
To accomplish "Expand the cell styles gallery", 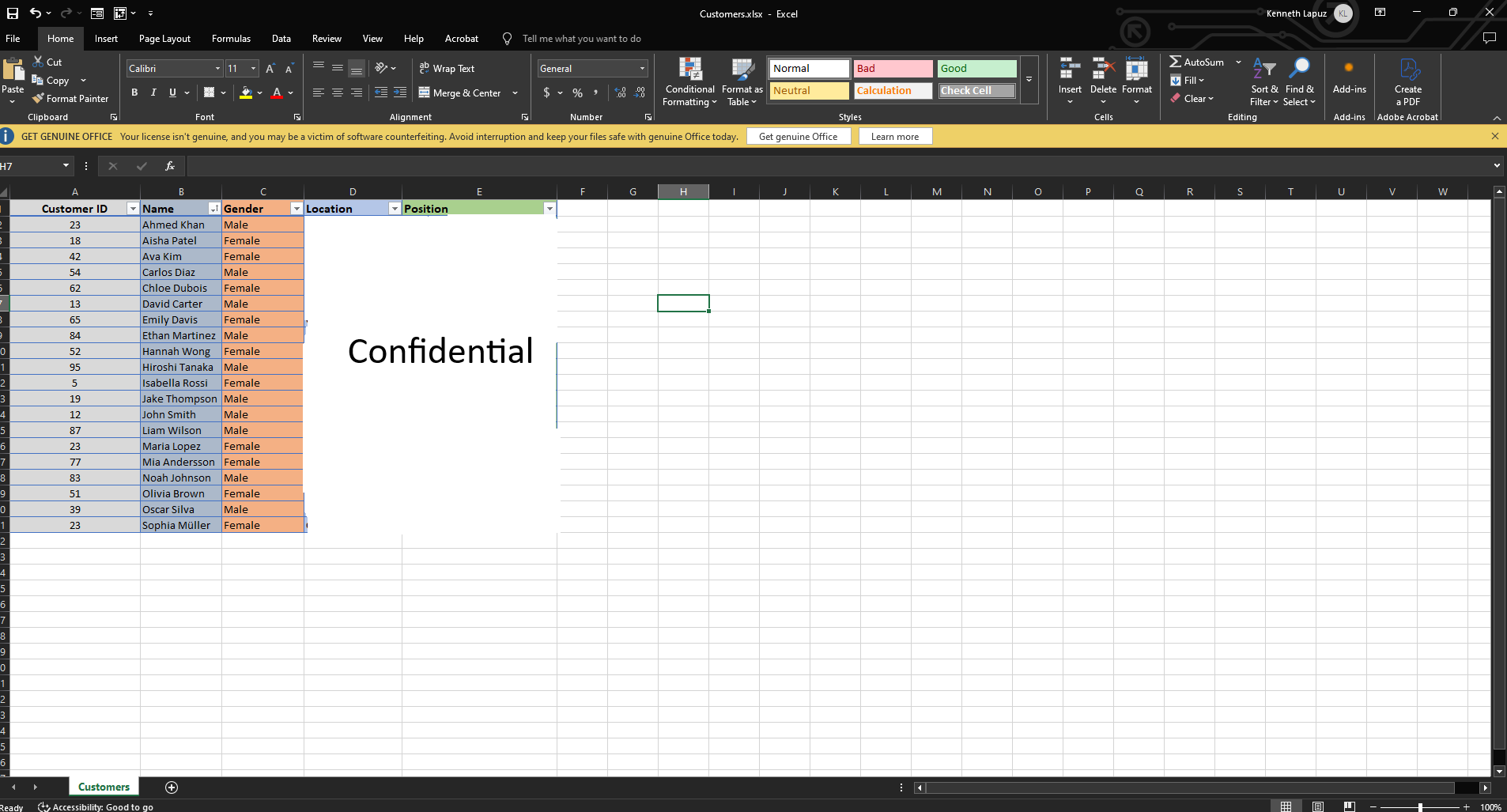I will pyautogui.click(x=1029, y=80).
